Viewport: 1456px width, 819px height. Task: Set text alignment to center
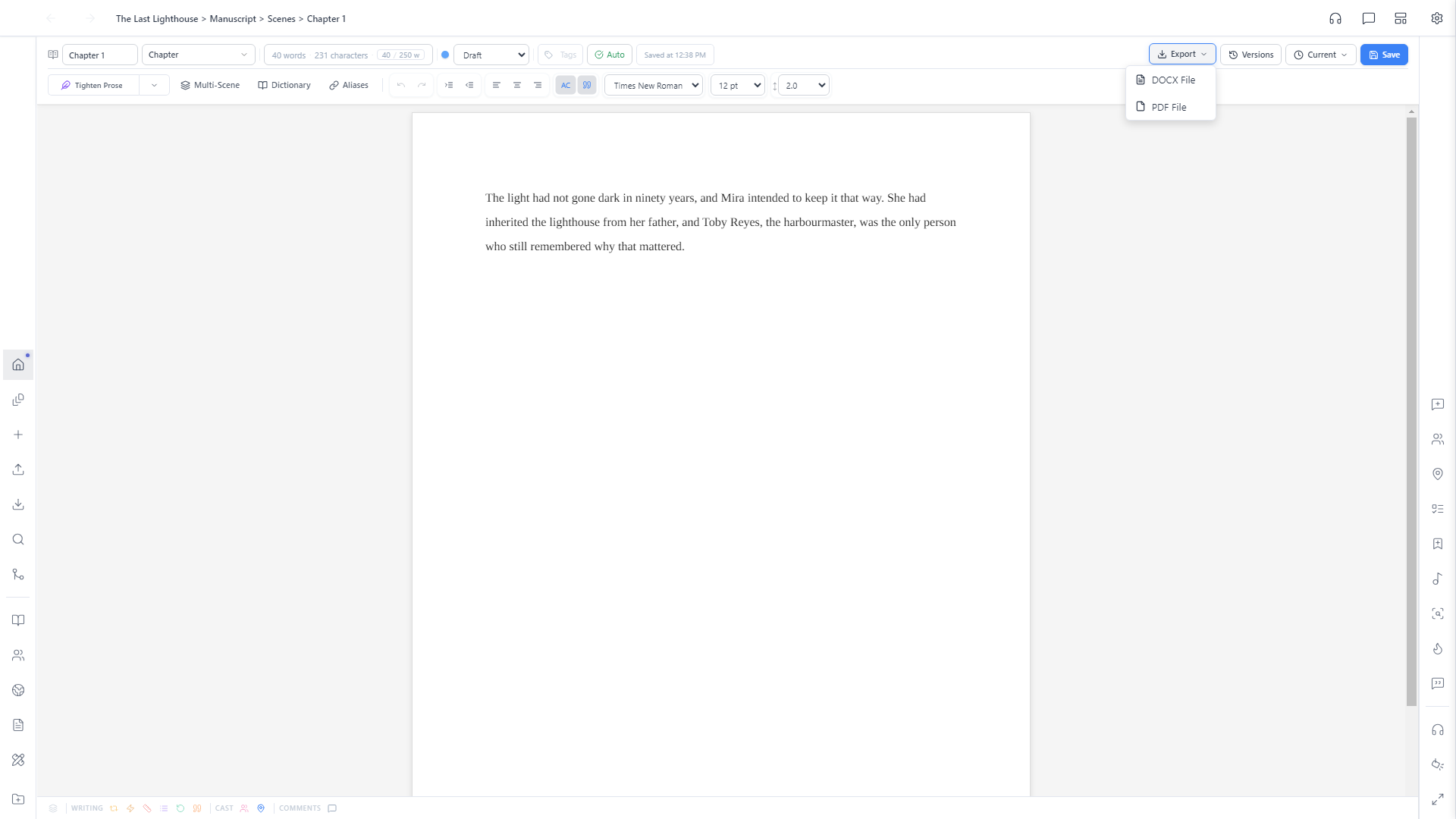coord(517,85)
